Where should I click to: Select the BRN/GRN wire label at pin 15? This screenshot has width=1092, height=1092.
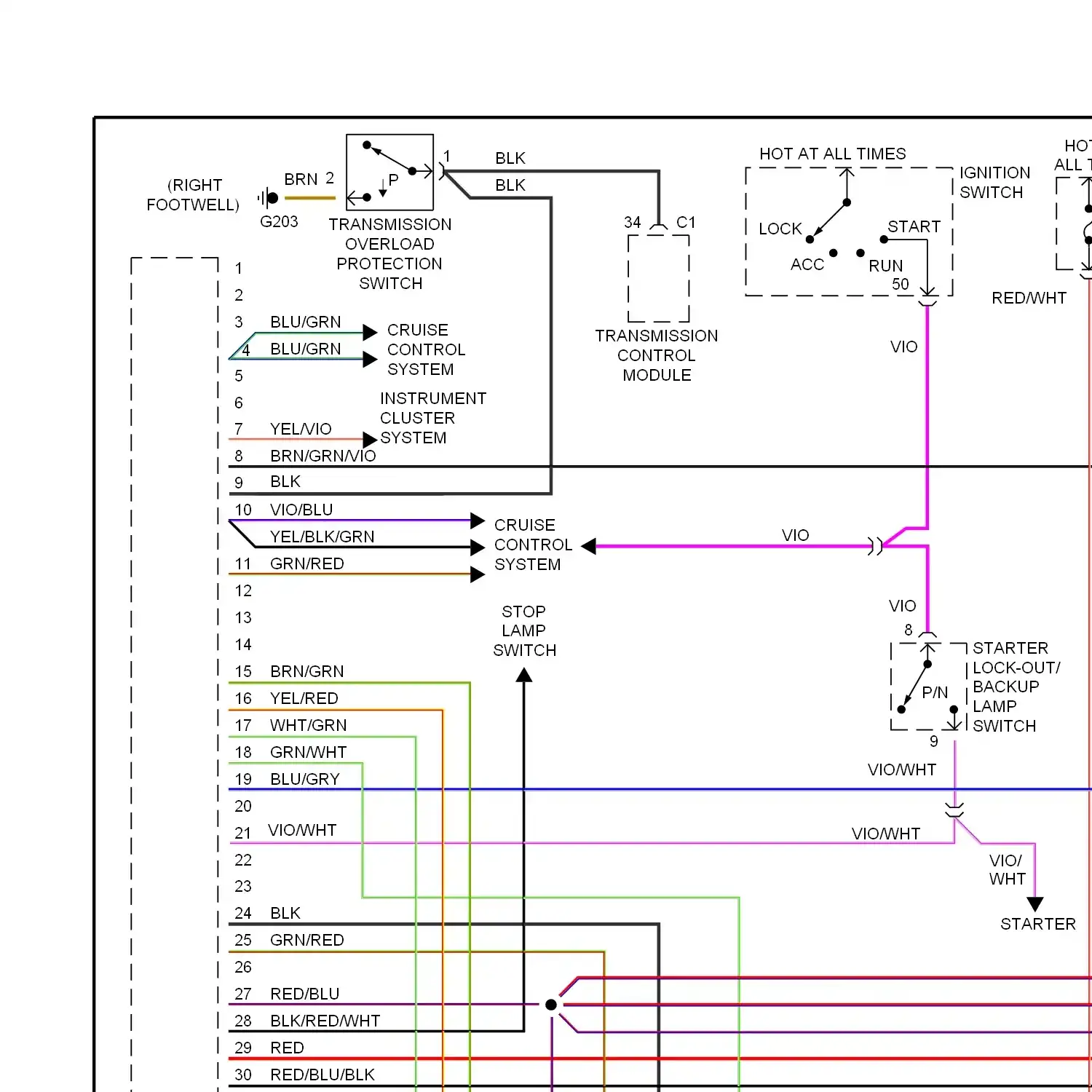point(307,671)
